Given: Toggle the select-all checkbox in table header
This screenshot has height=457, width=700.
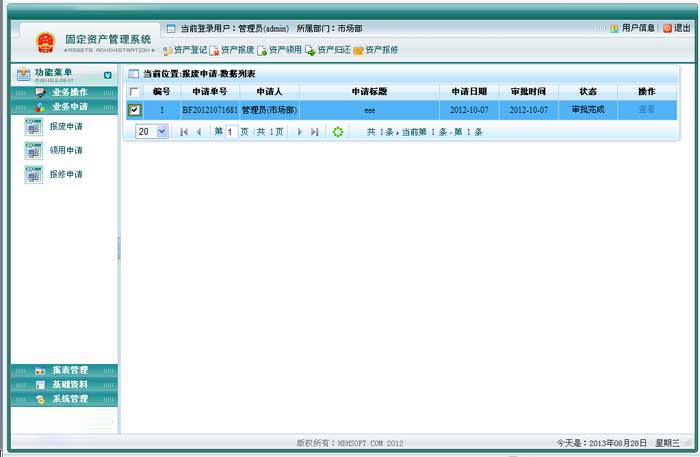Looking at the screenshot, I should [x=135, y=92].
